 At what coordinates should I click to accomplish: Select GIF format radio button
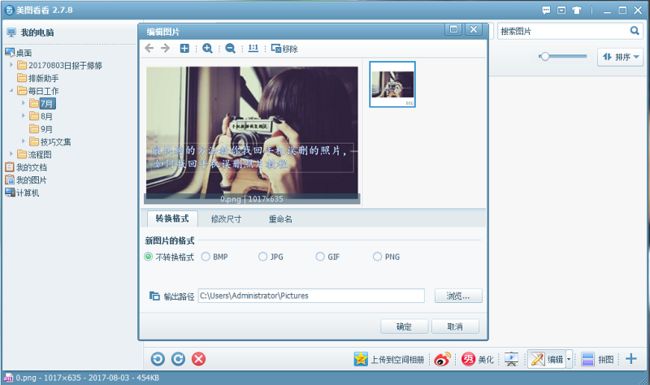tap(320, 257)
